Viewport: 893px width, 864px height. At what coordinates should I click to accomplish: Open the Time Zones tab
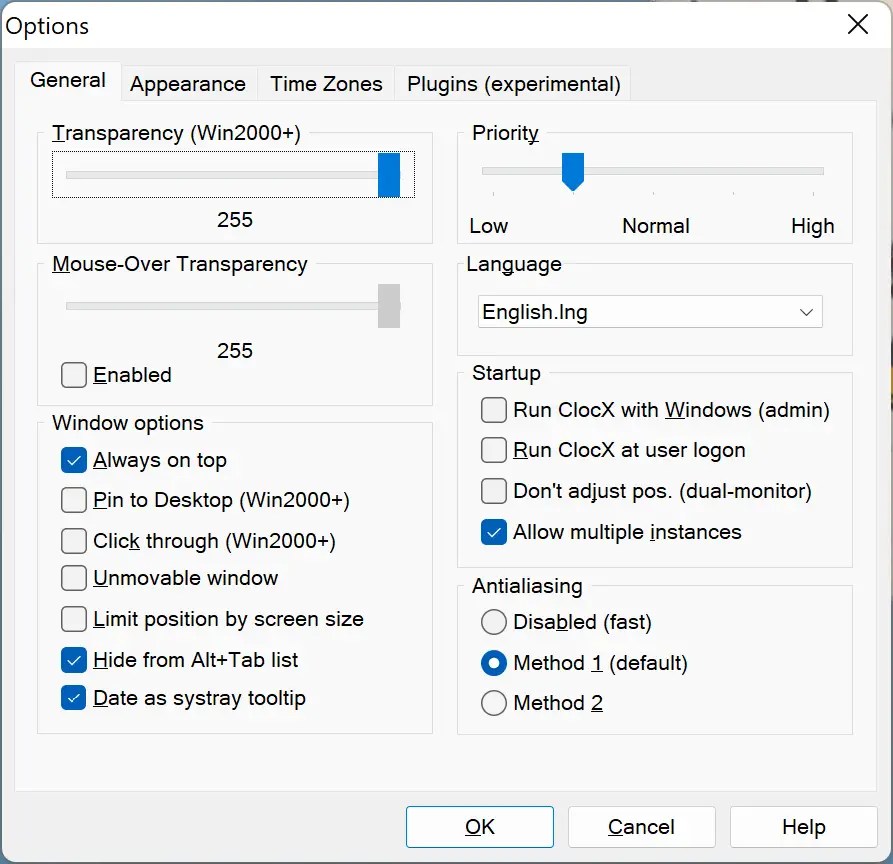(x=325, y=83)
